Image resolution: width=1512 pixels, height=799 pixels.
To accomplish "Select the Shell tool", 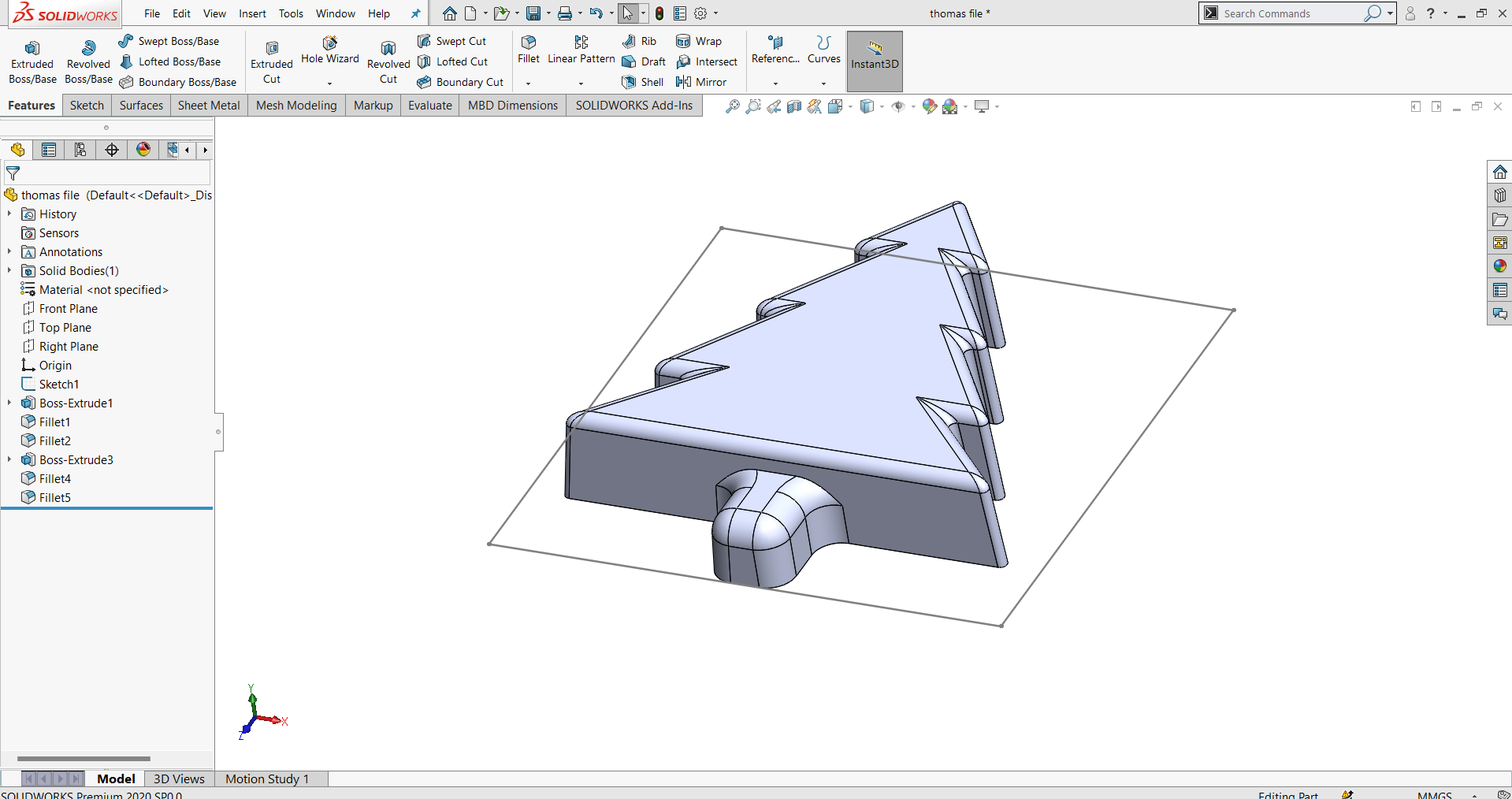I will click(643, 82).
